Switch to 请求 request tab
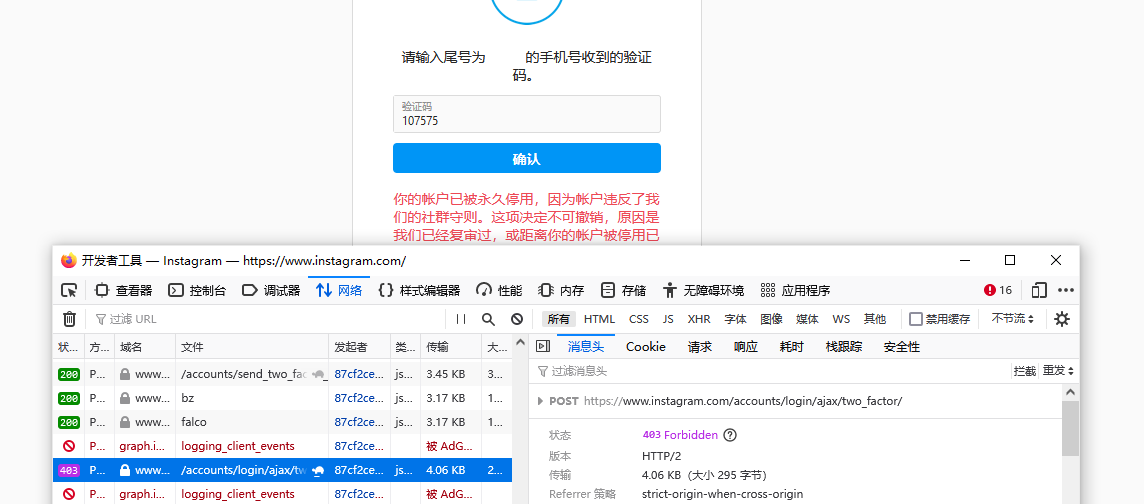 tap(700, 346)
